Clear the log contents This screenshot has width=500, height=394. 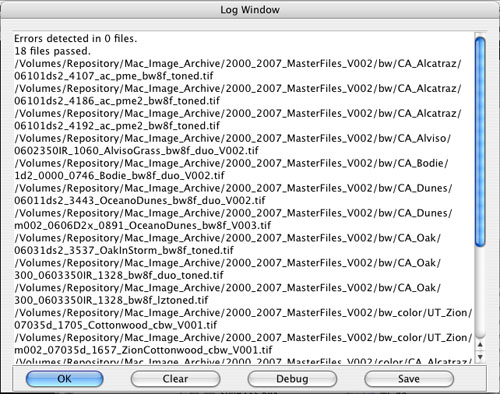pyautogui.click(x=175, y=379)
